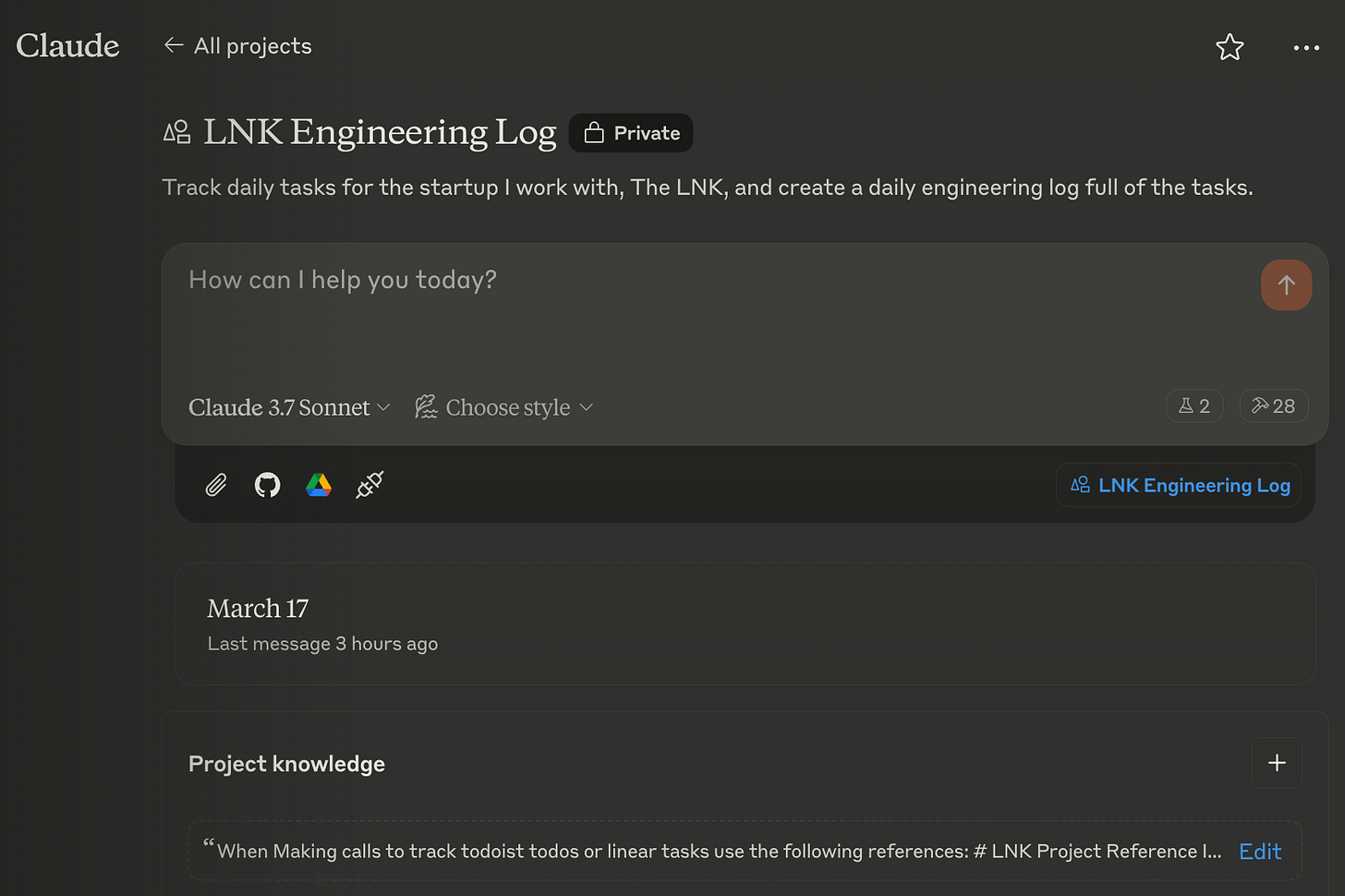
Task: Click the project description text
Action: (708, 188)
